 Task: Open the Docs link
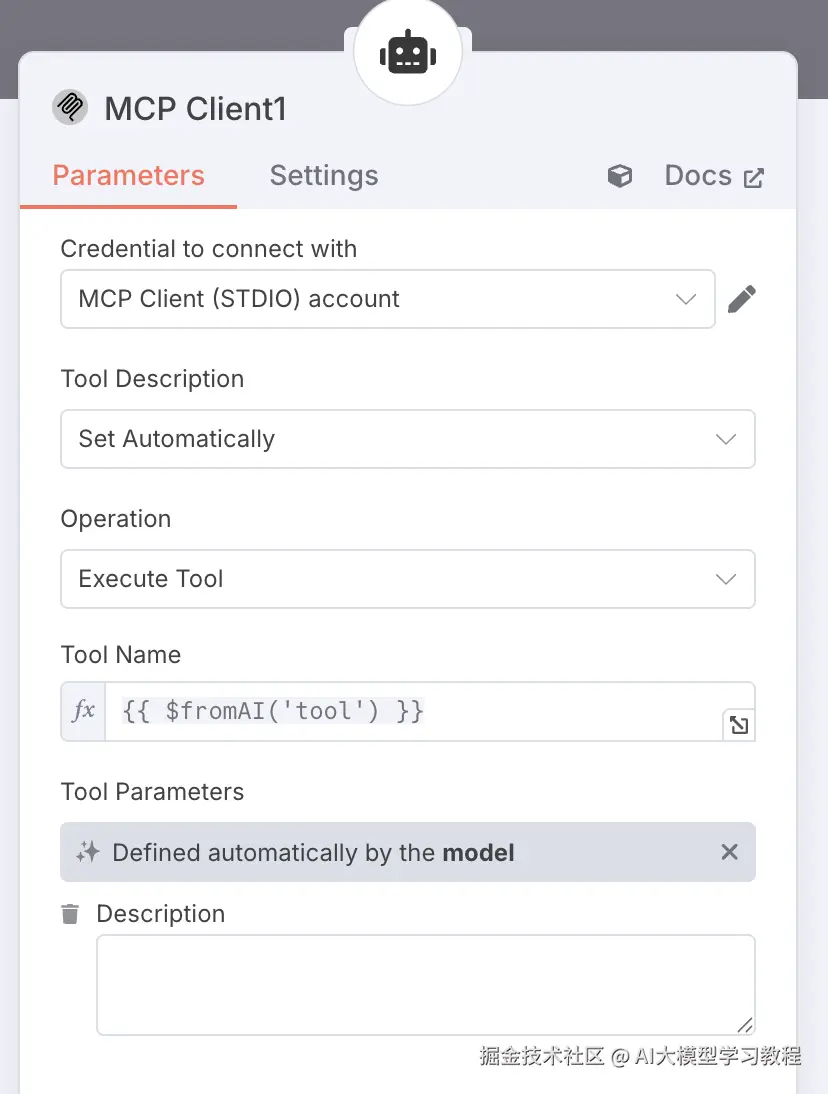pos(698,176)
